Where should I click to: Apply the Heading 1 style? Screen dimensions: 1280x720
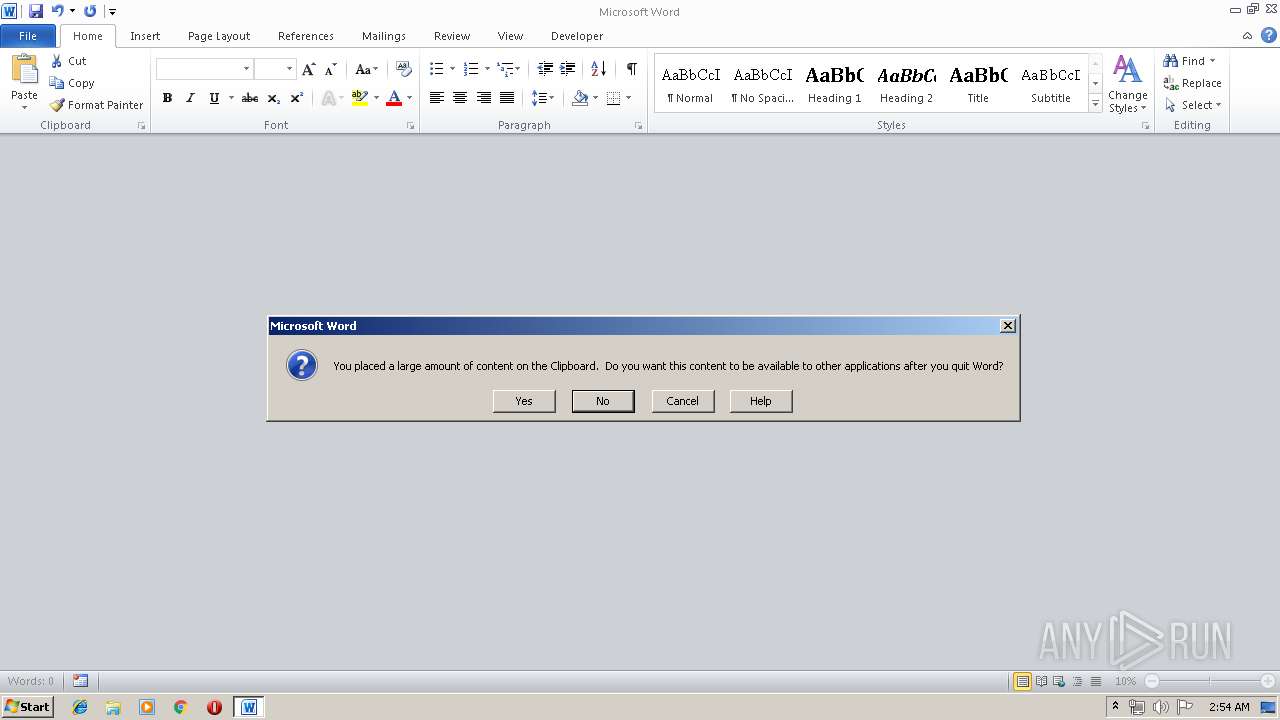834,84
